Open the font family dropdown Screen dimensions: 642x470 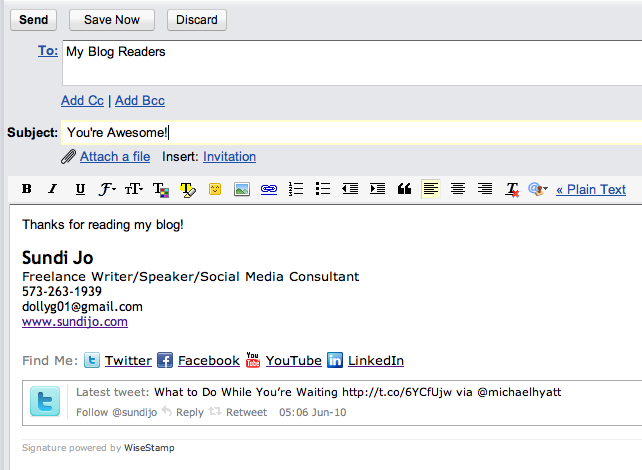pyautogui.click(x=107, y=189)
